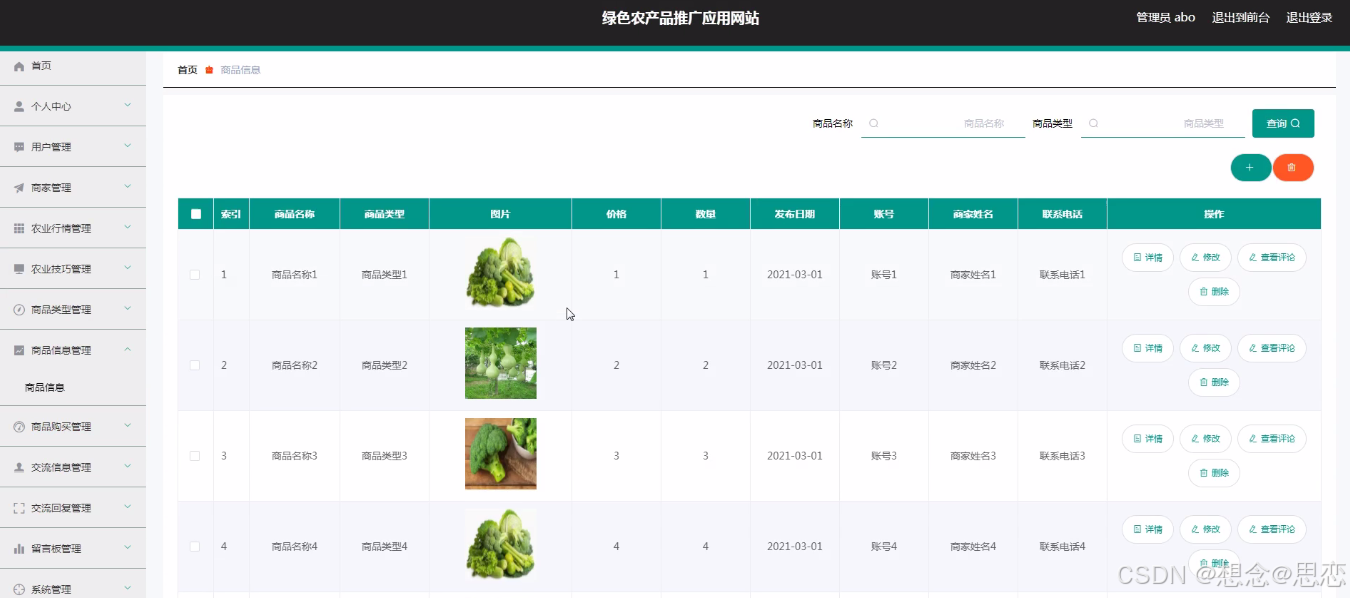Click the chat icon beside 用户管理
Image resolution: width=1350 pixels, height=598 pixels.
click(18, 147)
